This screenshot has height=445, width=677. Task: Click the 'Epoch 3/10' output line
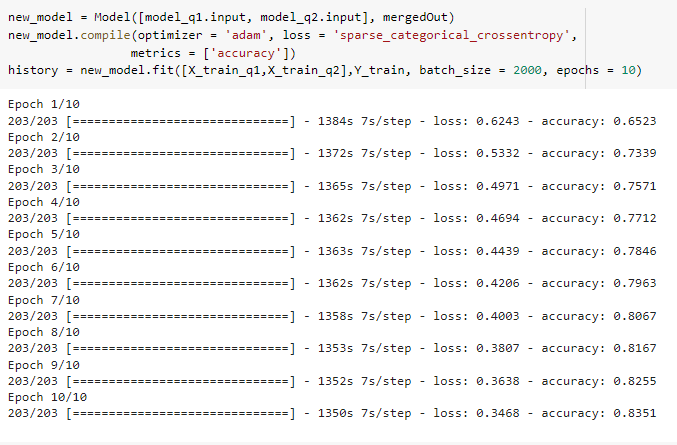pos(44,169)
